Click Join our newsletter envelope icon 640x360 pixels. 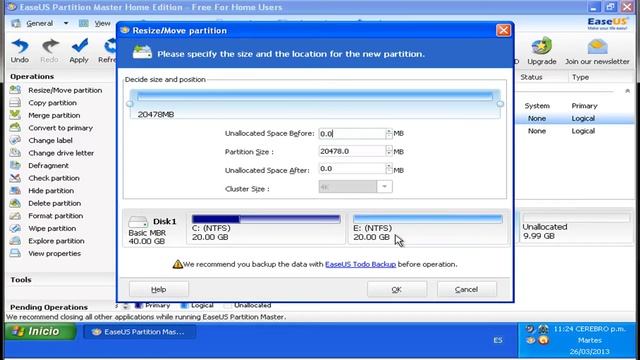597,46
